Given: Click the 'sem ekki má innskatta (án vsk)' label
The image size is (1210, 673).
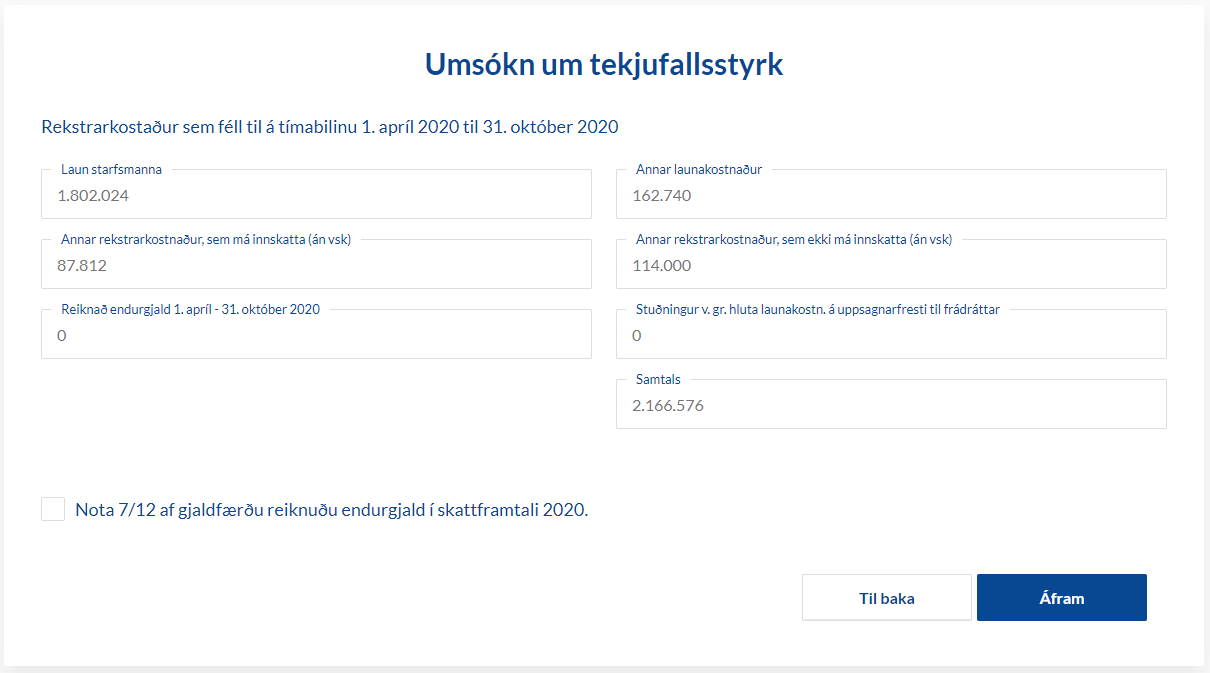Looking at the screenshot, I should [794, 240].
